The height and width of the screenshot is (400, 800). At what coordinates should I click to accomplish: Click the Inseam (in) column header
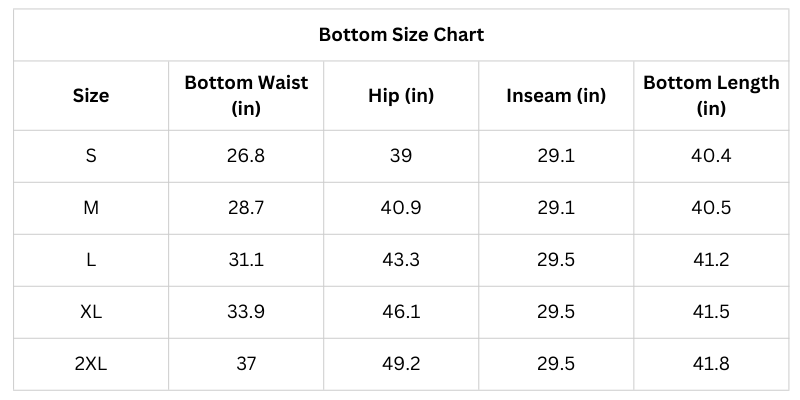tap(556, 96)
